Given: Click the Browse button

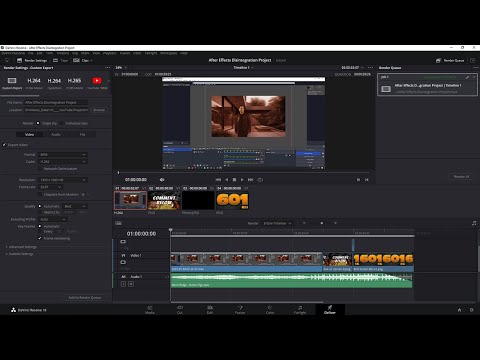Looking at the screenshot, I should [x=99, y=110].
